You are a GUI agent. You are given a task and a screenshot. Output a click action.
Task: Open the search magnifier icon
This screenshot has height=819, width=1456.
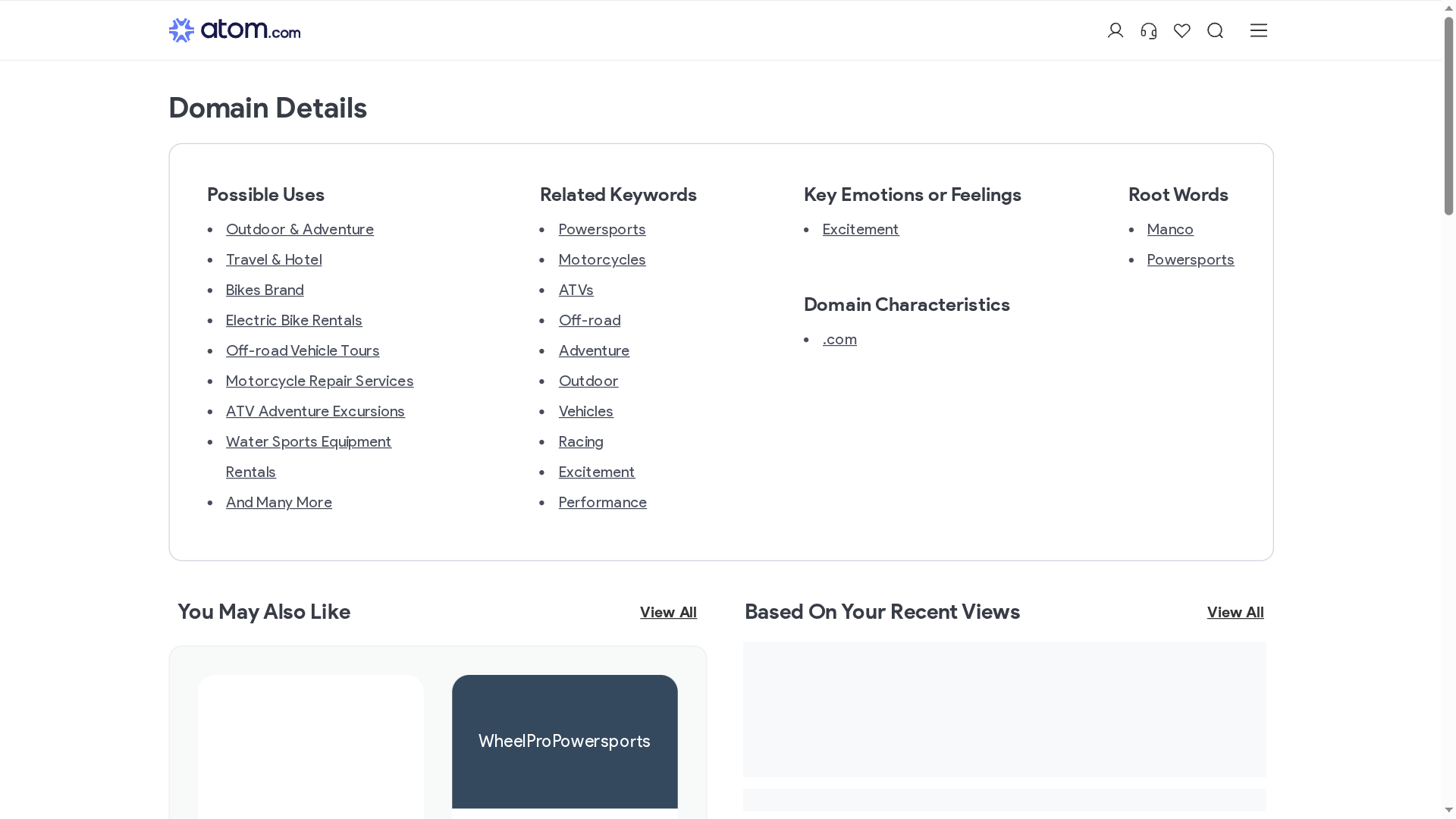pyautogui.click(x=1216, y=30)
